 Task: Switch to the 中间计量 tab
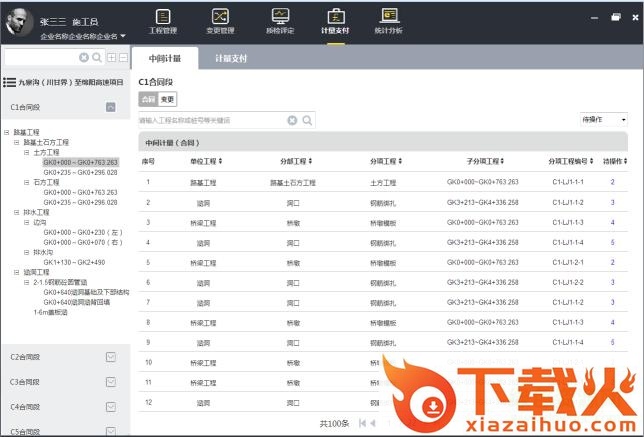pyautogui.click(x=164, y=59)
